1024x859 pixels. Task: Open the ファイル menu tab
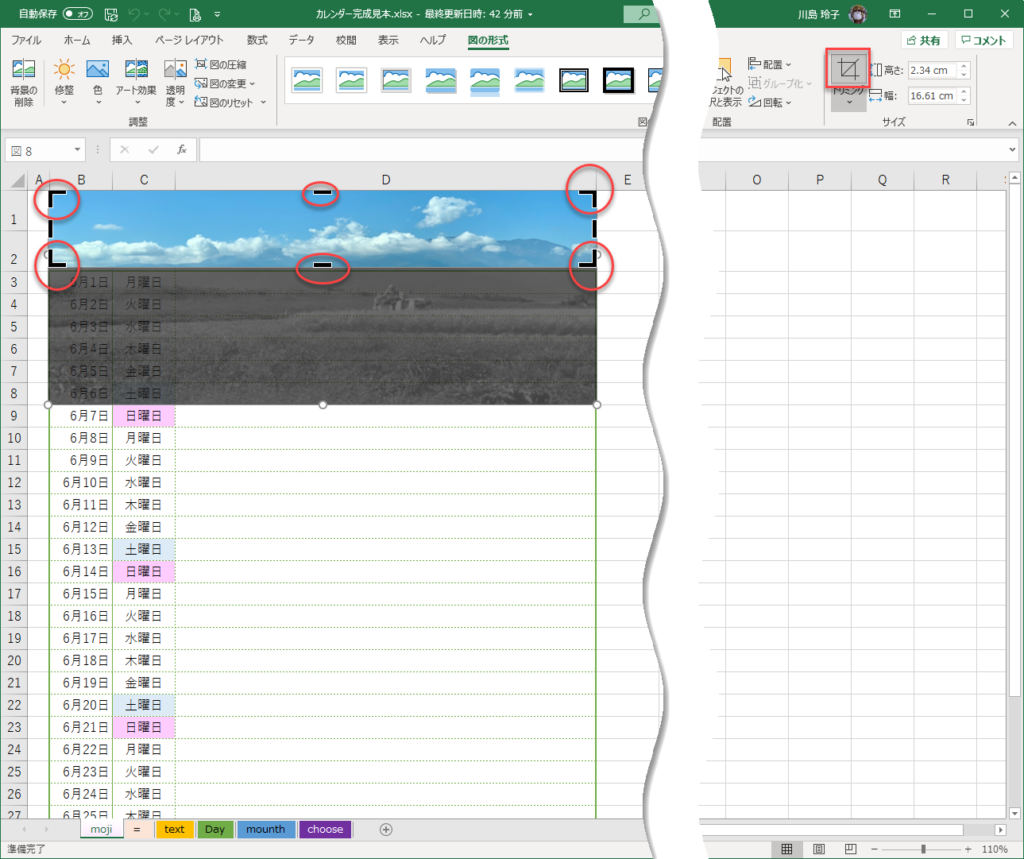26,40
